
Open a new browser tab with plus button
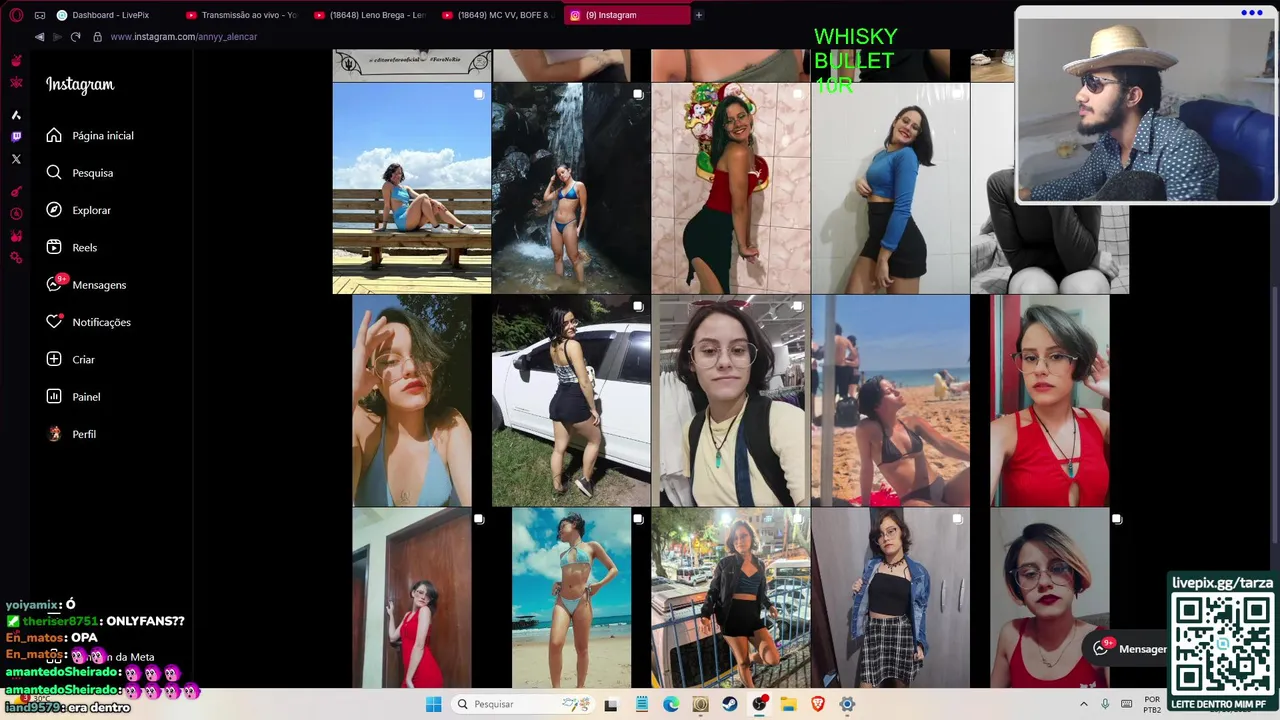coord(699,15)
